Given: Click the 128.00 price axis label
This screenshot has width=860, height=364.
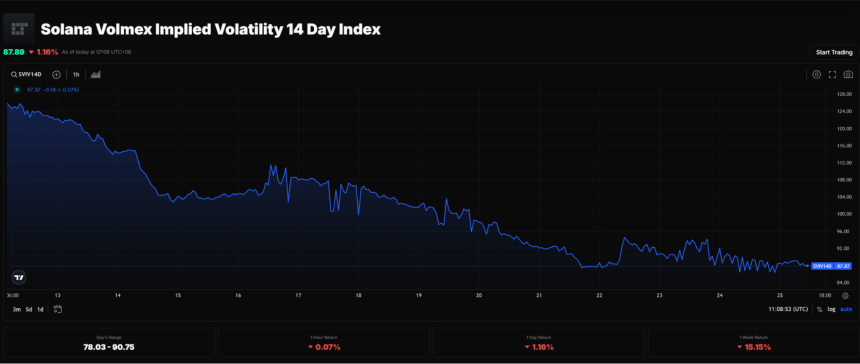Looking at the screenshot, I should point(845,94).
